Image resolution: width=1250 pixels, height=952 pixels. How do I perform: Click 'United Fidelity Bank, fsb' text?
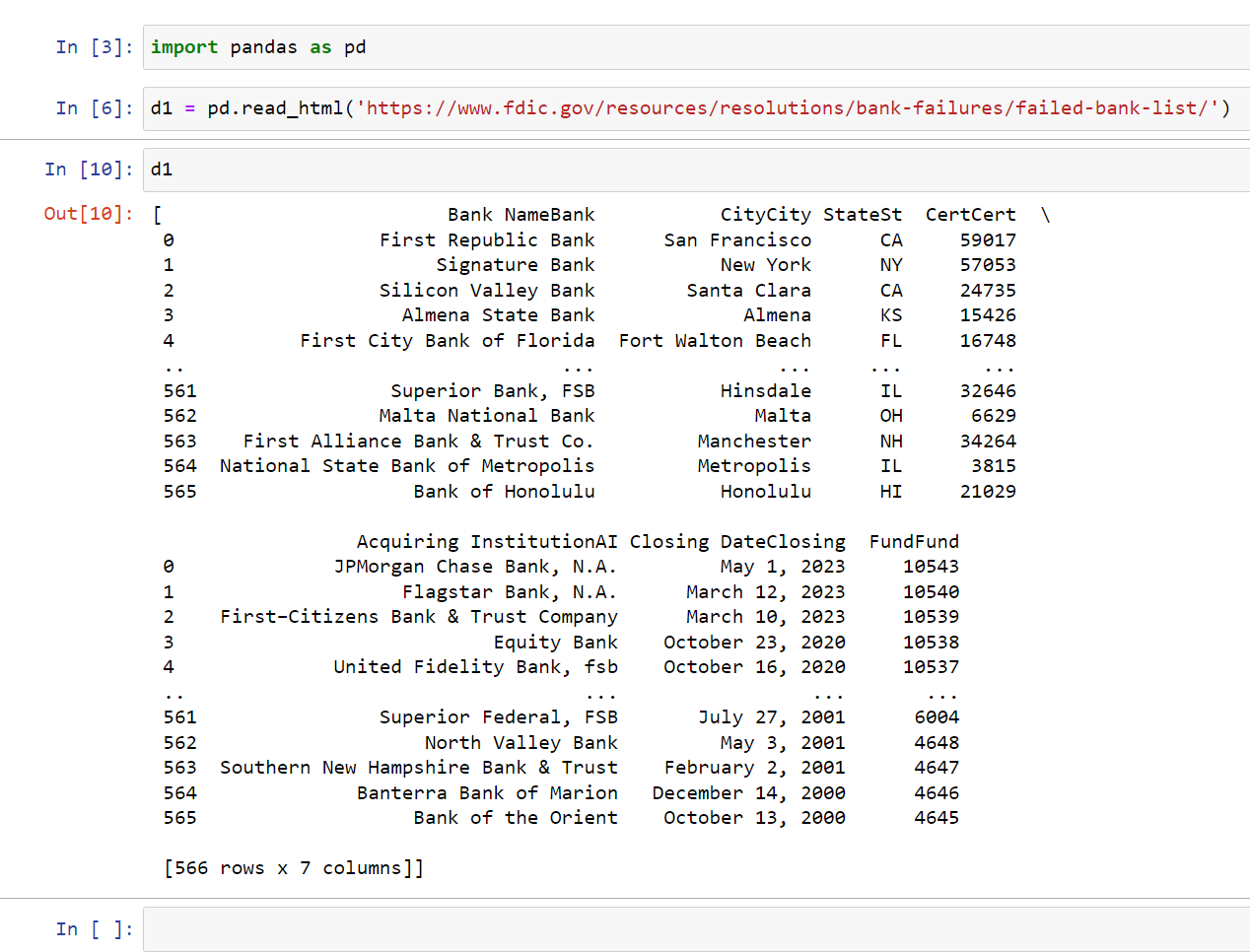point(476,667)
